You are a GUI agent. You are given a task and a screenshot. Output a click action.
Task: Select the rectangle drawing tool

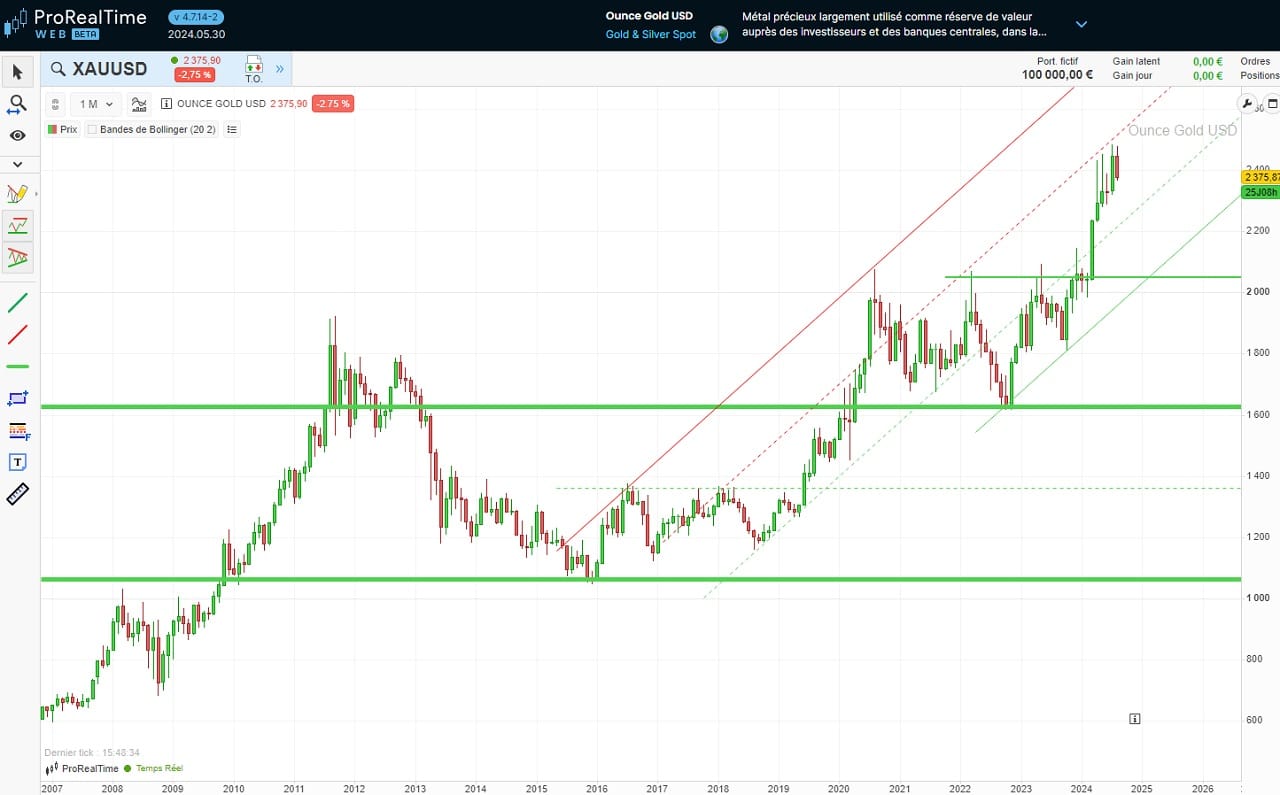tap(17, 398)
